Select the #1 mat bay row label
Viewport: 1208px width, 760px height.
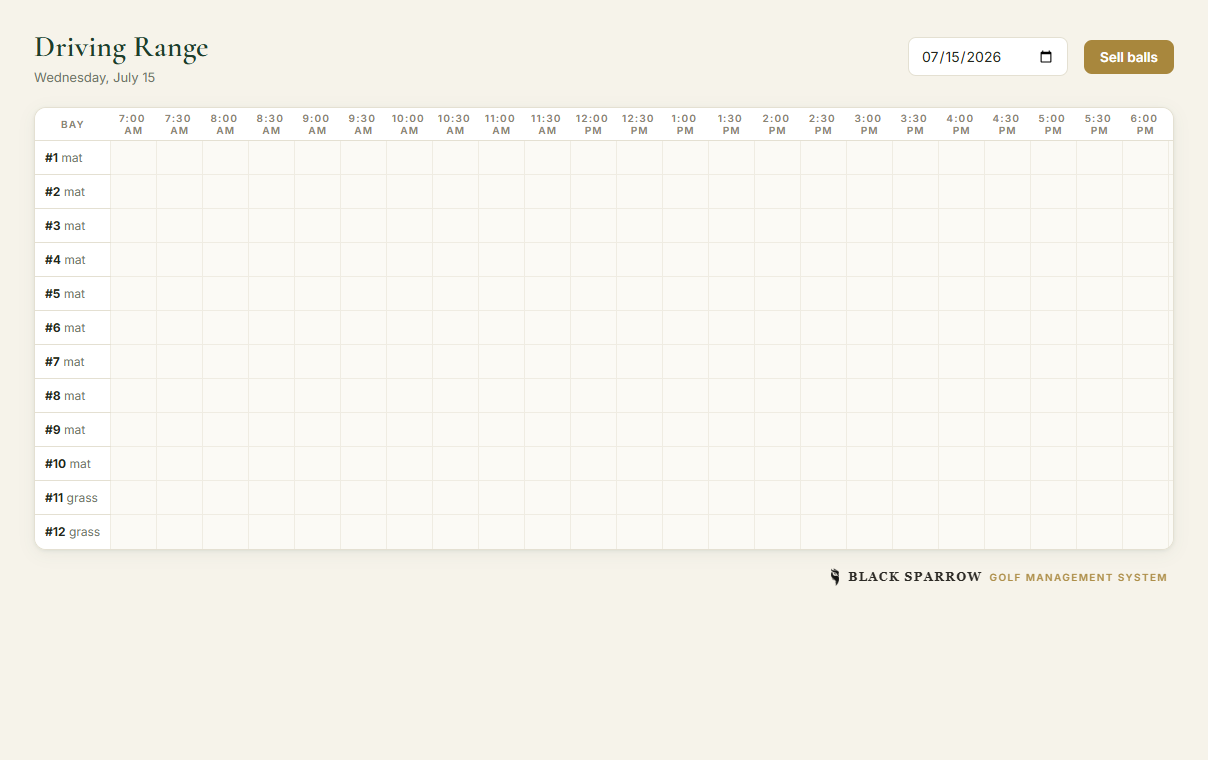[73, 158]
